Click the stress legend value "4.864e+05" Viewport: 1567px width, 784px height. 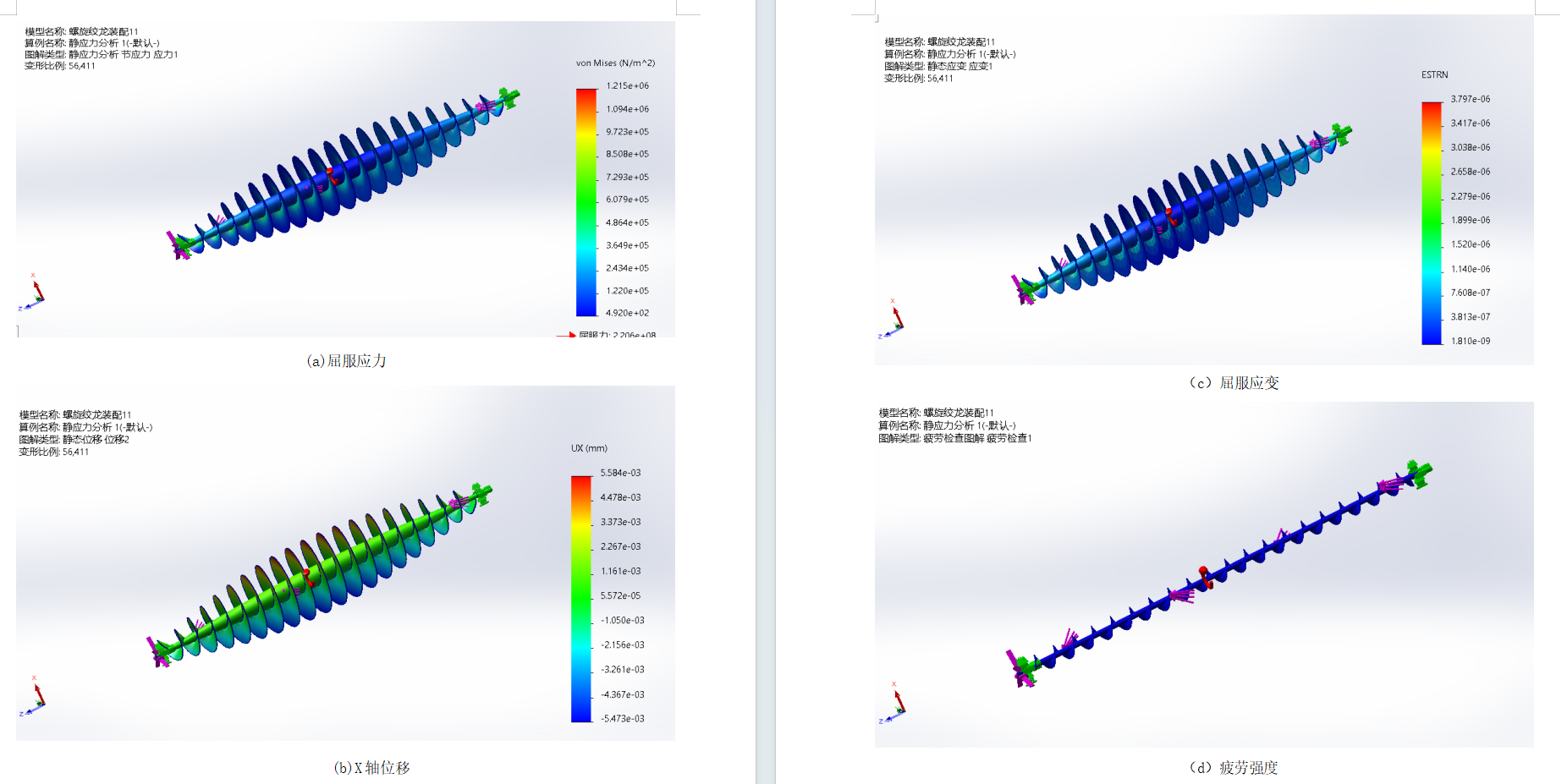click(628, 223)
